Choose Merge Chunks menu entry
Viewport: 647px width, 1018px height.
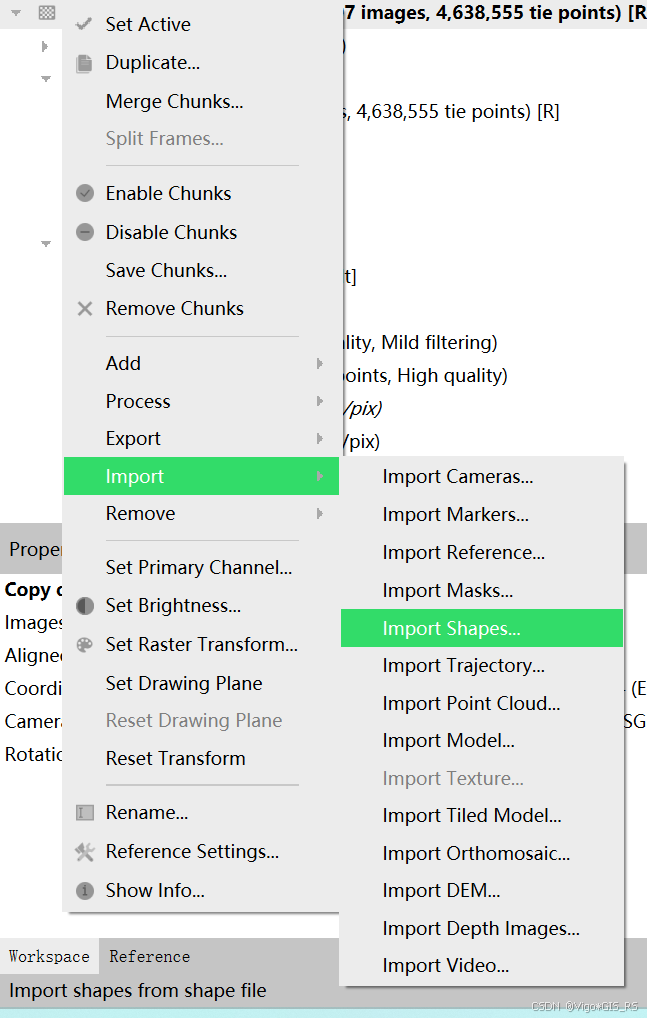(174, 101)
